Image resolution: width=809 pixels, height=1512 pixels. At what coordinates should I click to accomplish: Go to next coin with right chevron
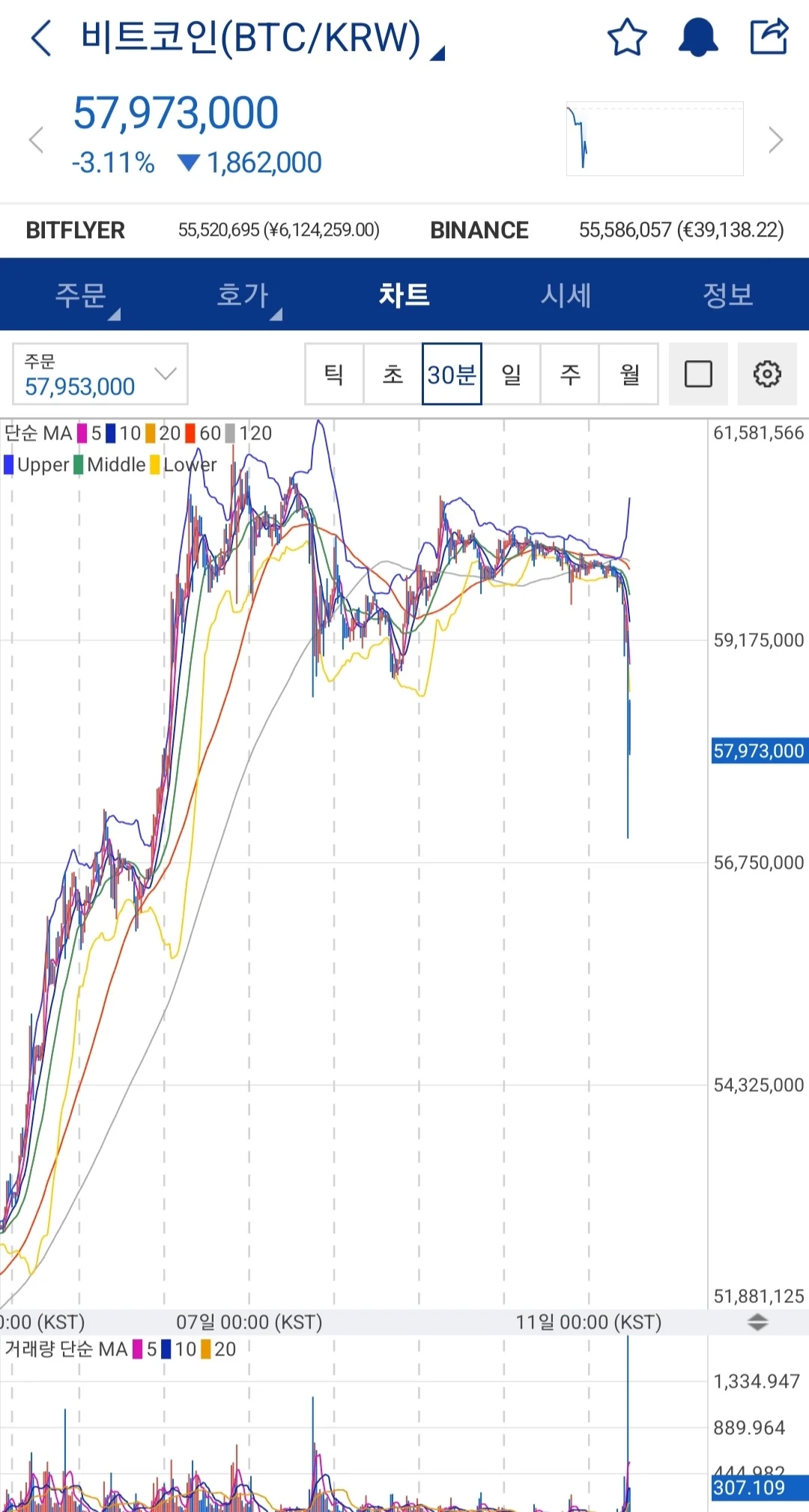(776, 140)
